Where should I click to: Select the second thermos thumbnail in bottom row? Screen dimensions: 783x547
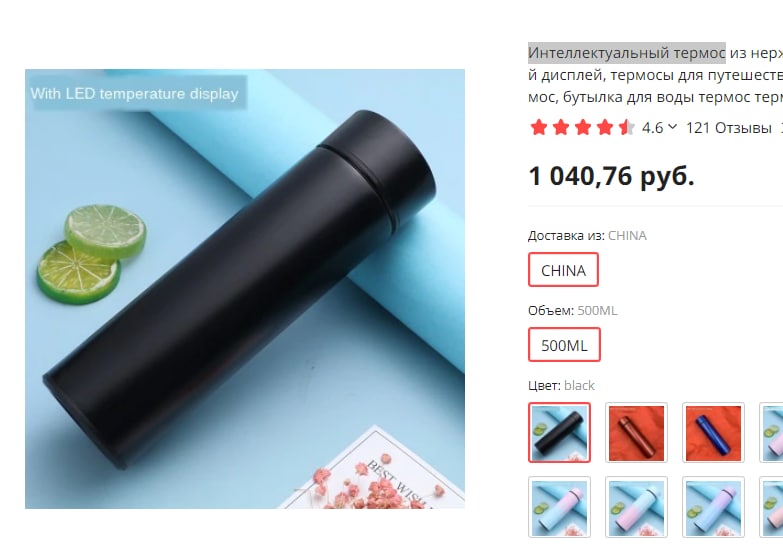click(636, 507)
